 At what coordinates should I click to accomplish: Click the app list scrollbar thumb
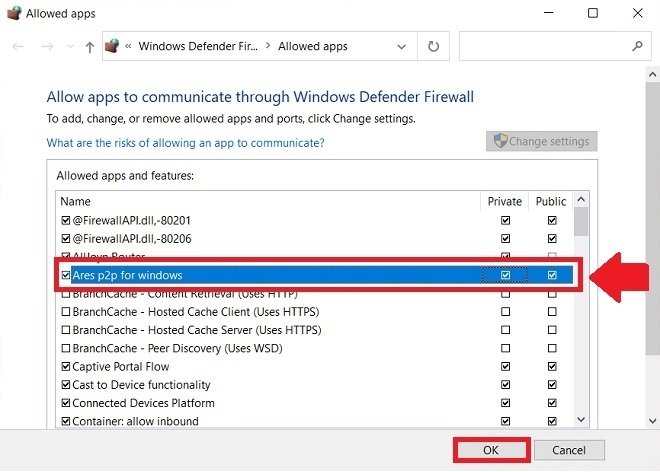tap(581, 221)
